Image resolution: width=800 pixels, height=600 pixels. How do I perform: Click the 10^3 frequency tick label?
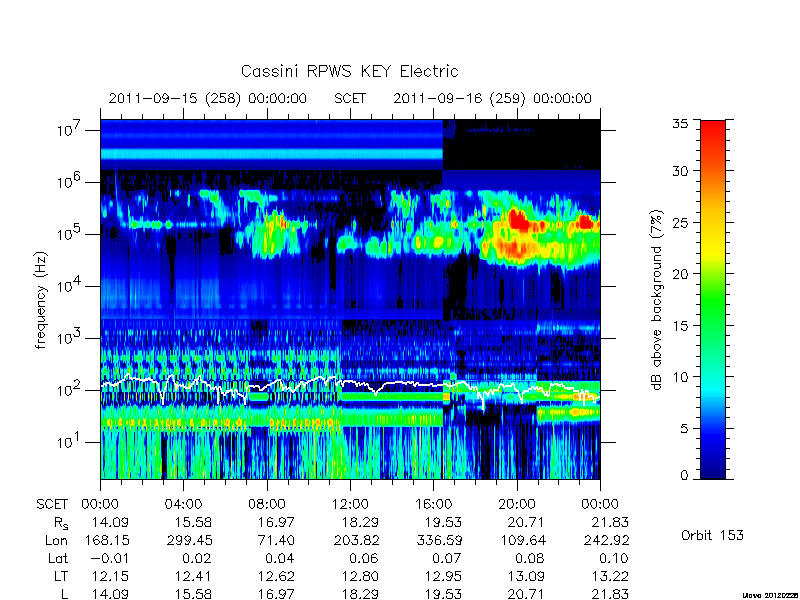pyautogui.click(x=70, y=337)
